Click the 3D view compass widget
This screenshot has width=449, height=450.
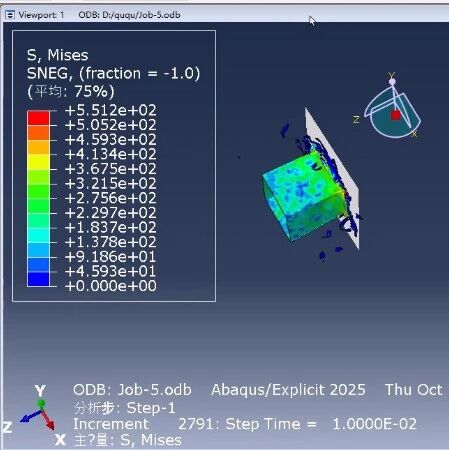392,106
